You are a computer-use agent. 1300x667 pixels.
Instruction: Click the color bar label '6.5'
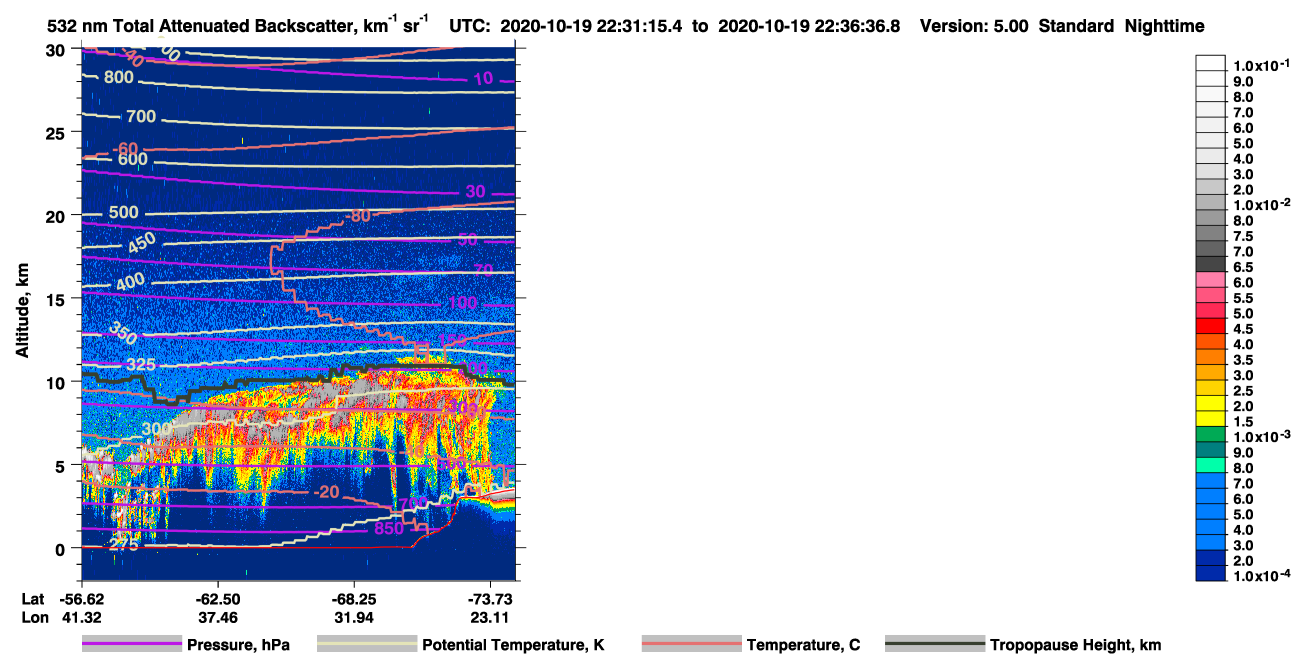[1245, 266]
